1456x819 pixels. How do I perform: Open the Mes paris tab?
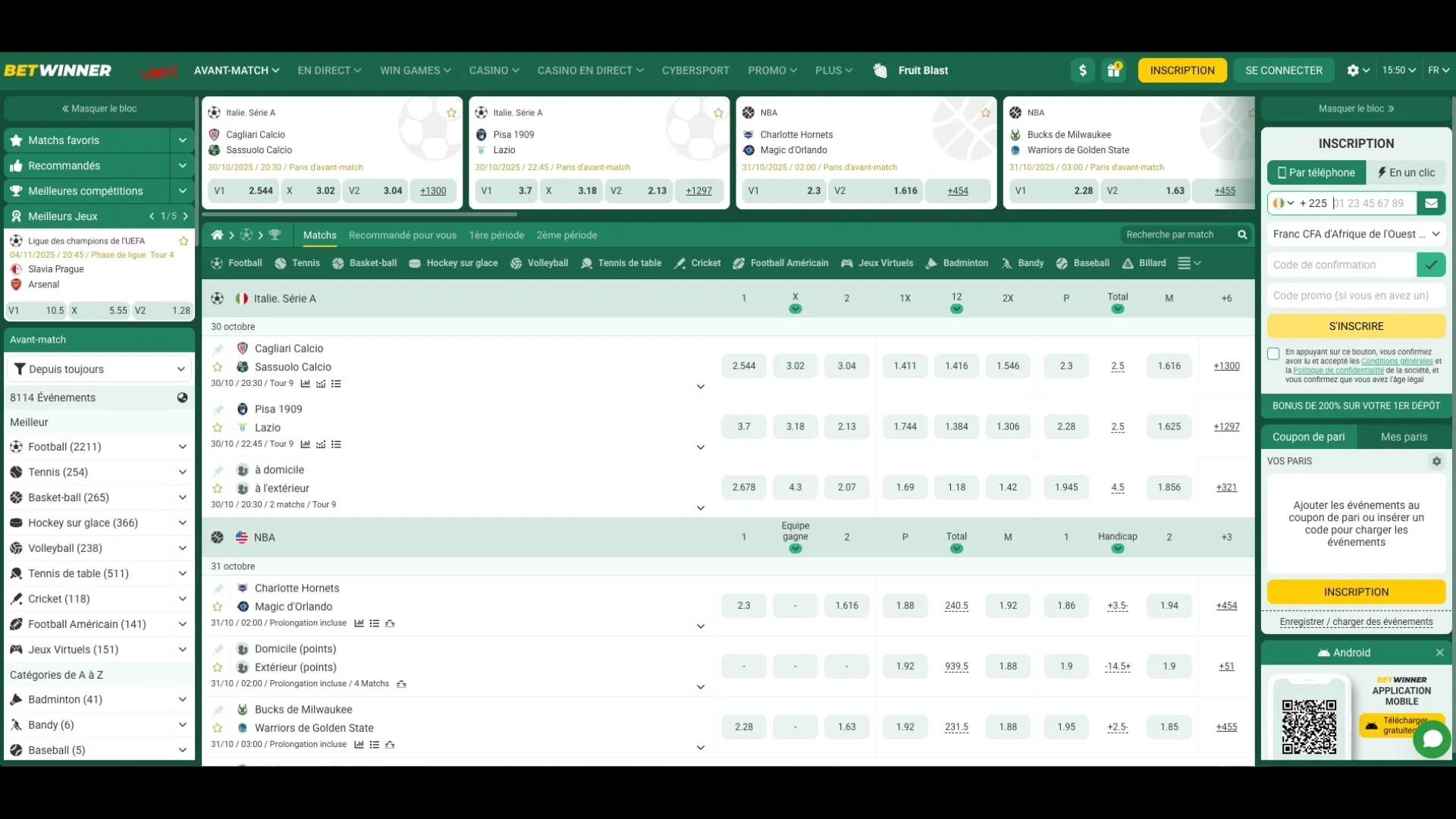[1404, 437]
